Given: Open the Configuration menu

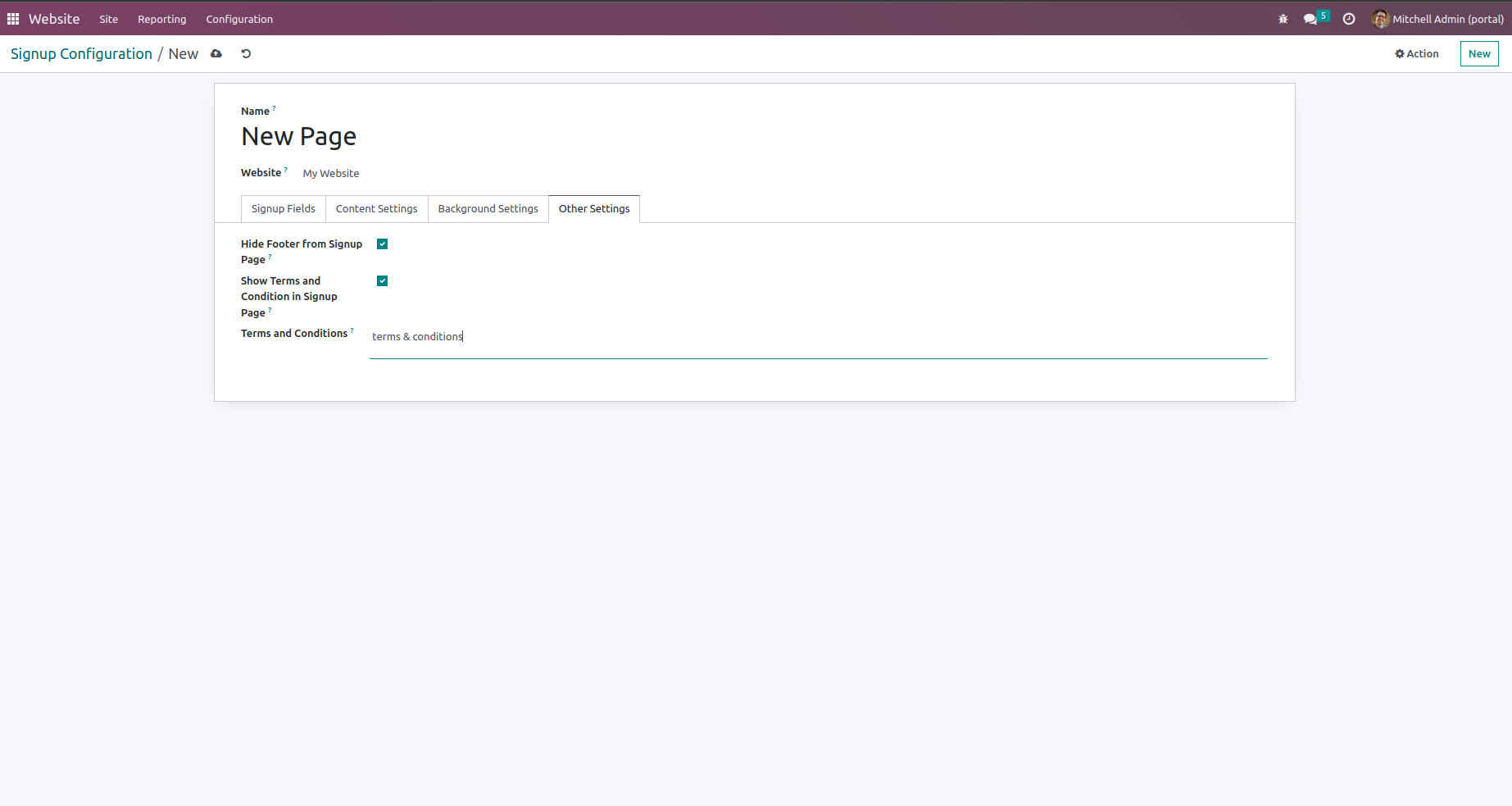Looking at the screenshot, I should [x=239, y=19].
